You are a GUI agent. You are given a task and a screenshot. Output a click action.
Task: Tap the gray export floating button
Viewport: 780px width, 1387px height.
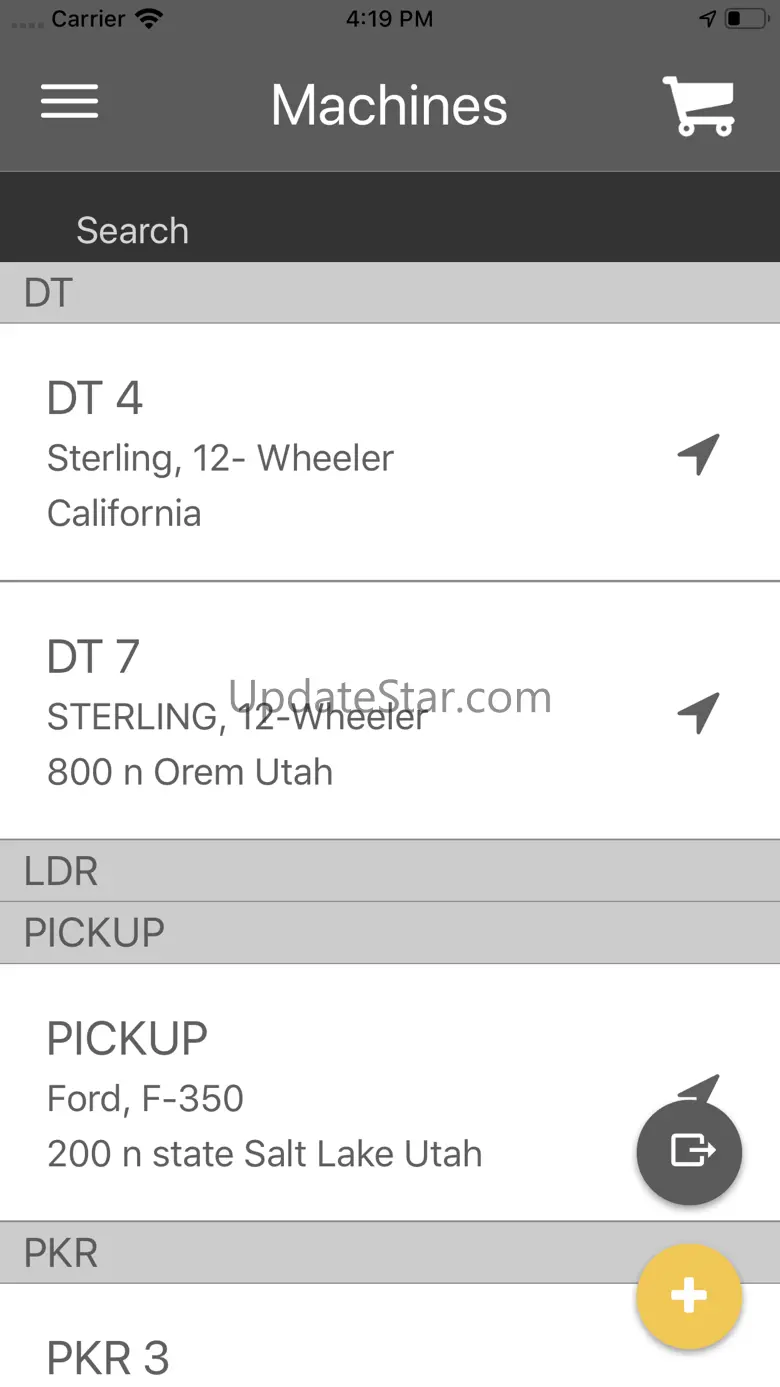689,1151
